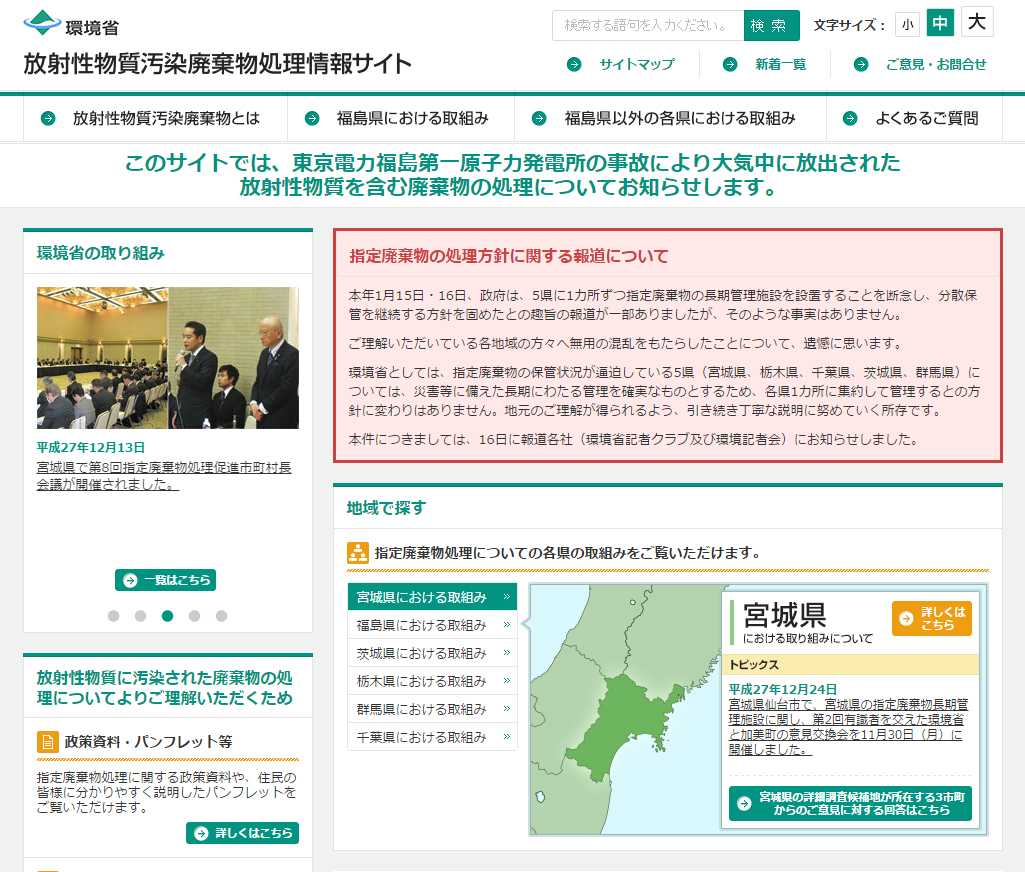Click the meeting photo thumbnail
The height and width of the screenshot is (872, 1025).
168,358
